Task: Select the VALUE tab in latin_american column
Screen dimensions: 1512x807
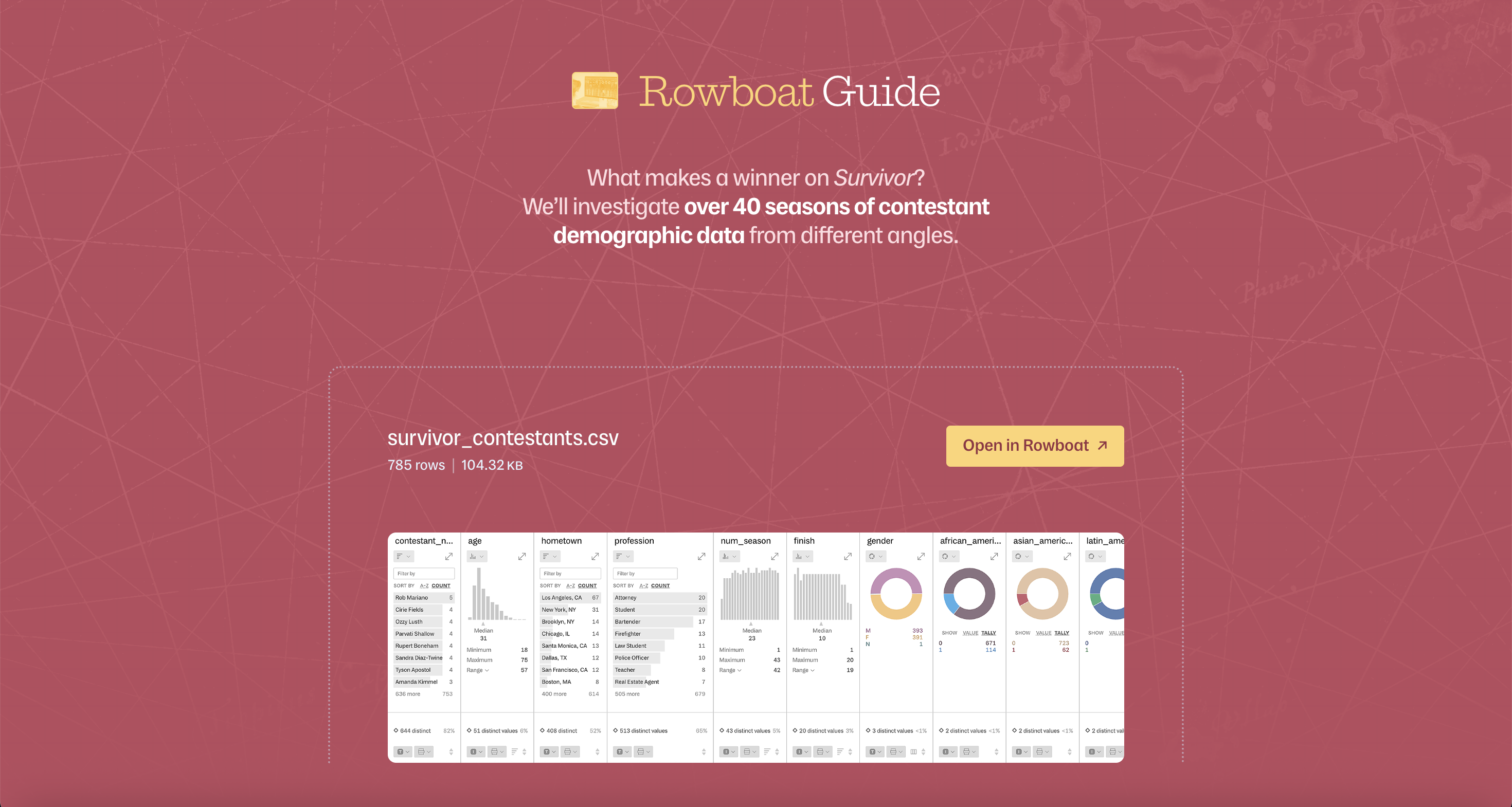Action: point(1117,633)
